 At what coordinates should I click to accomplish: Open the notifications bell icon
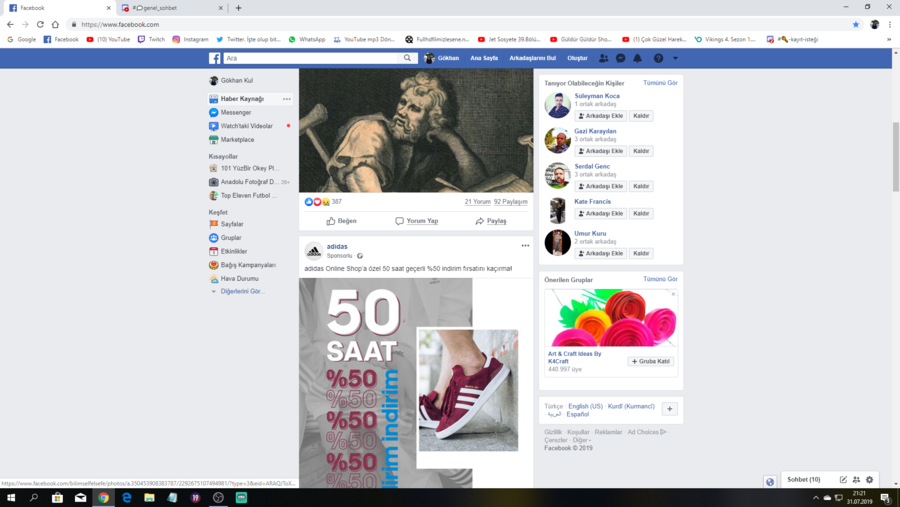637,58
